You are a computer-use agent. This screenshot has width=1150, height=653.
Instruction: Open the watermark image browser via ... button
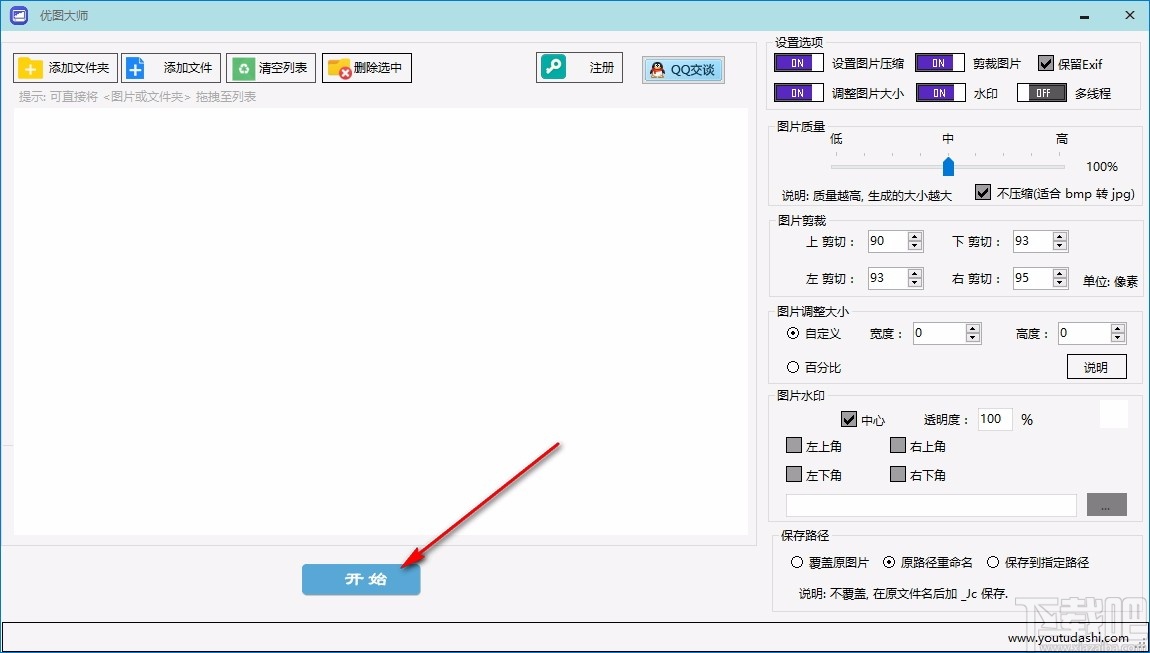(x=1106, y=505)
